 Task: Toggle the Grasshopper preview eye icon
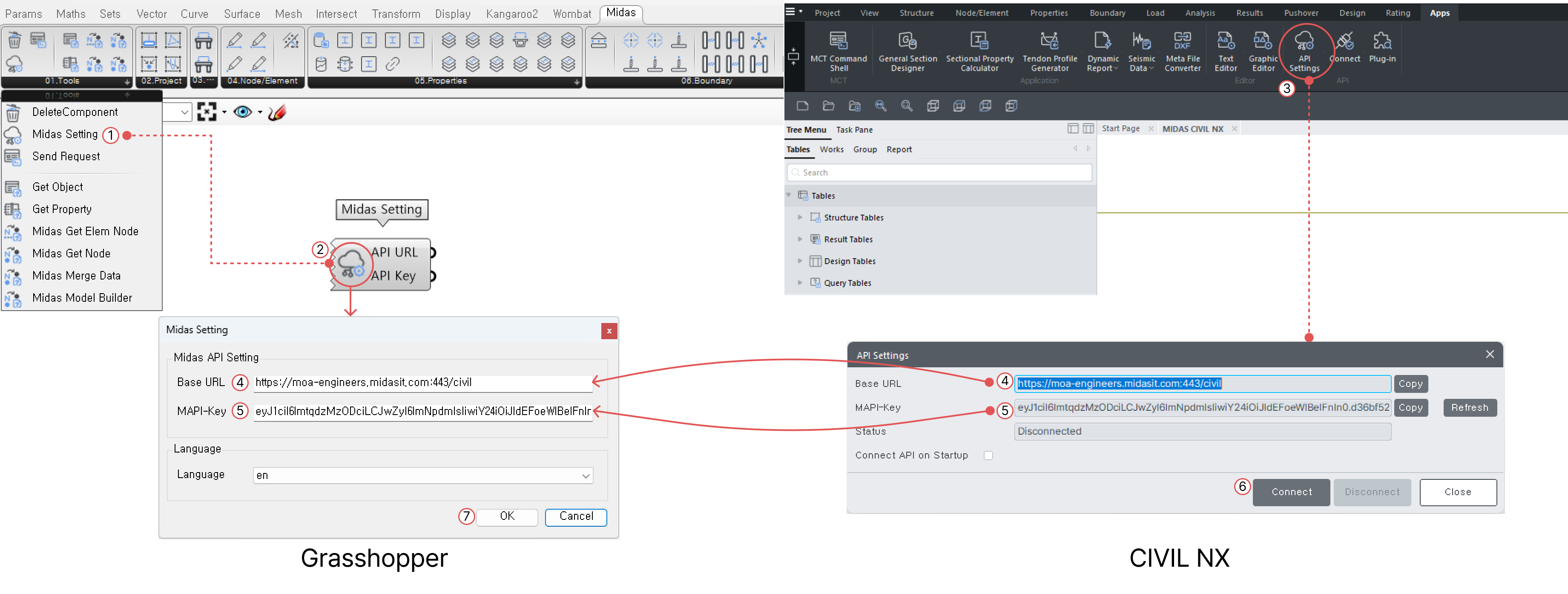(243, 112)
